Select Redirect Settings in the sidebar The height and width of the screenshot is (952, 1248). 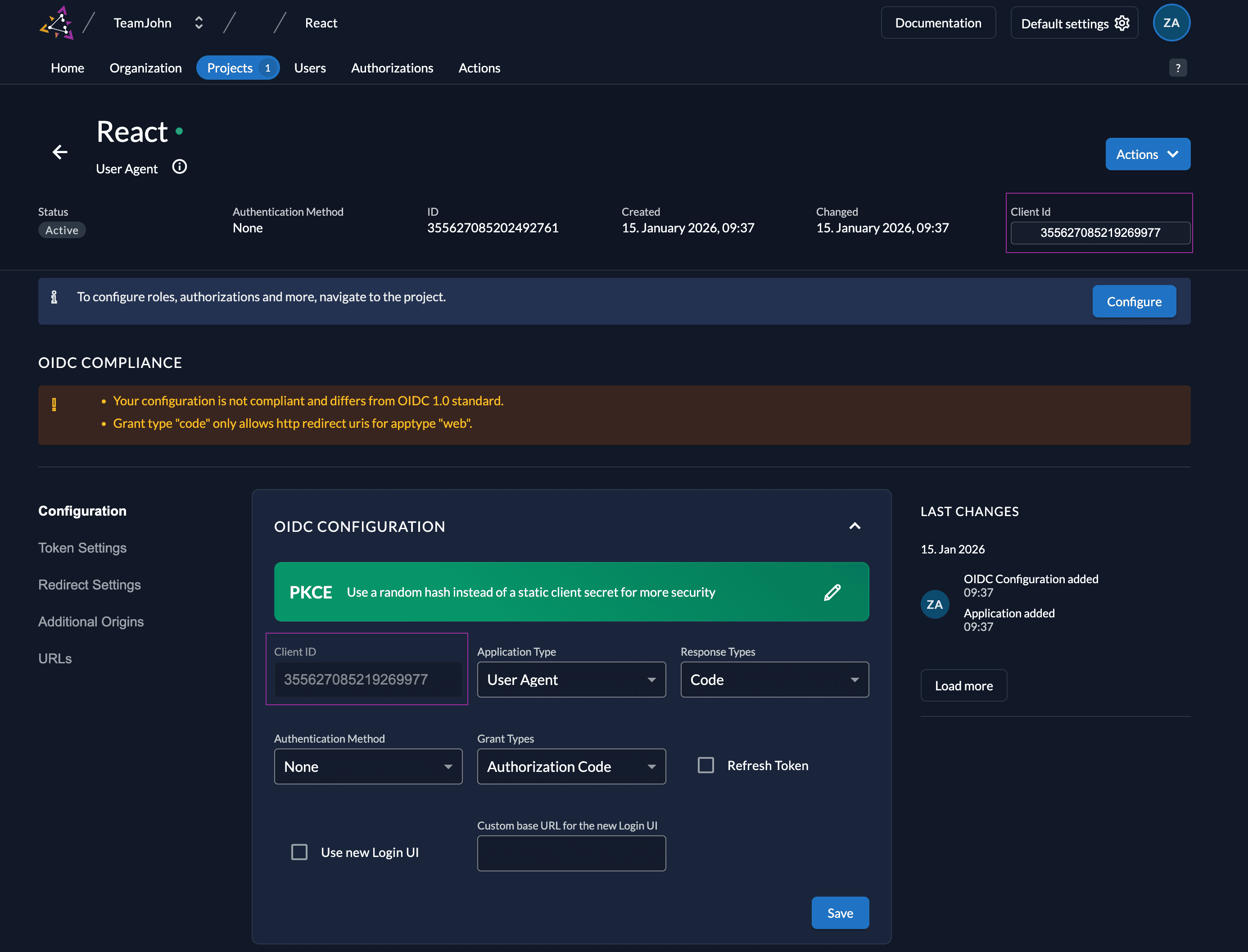point(90,585)
